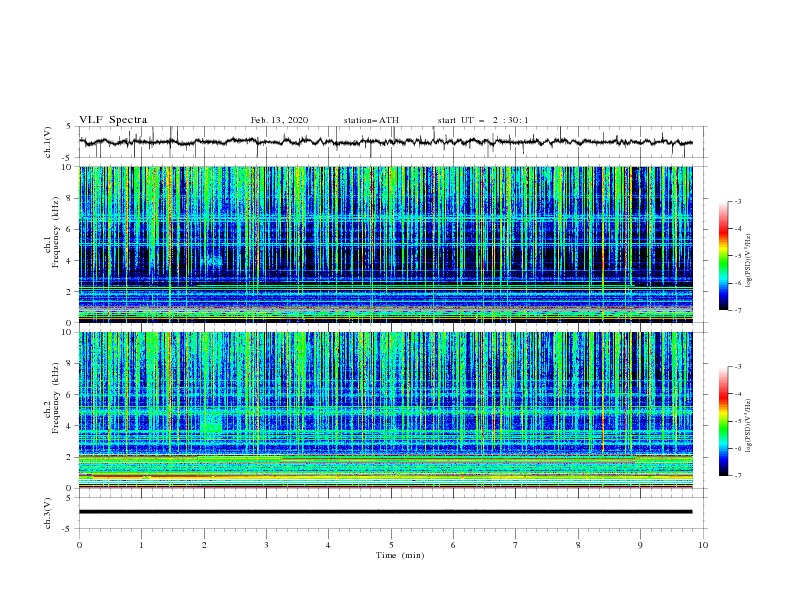The image size is (792, 612).
Task: Click the ch.2 spectrogram color scale bar
Action: point(723,421)
